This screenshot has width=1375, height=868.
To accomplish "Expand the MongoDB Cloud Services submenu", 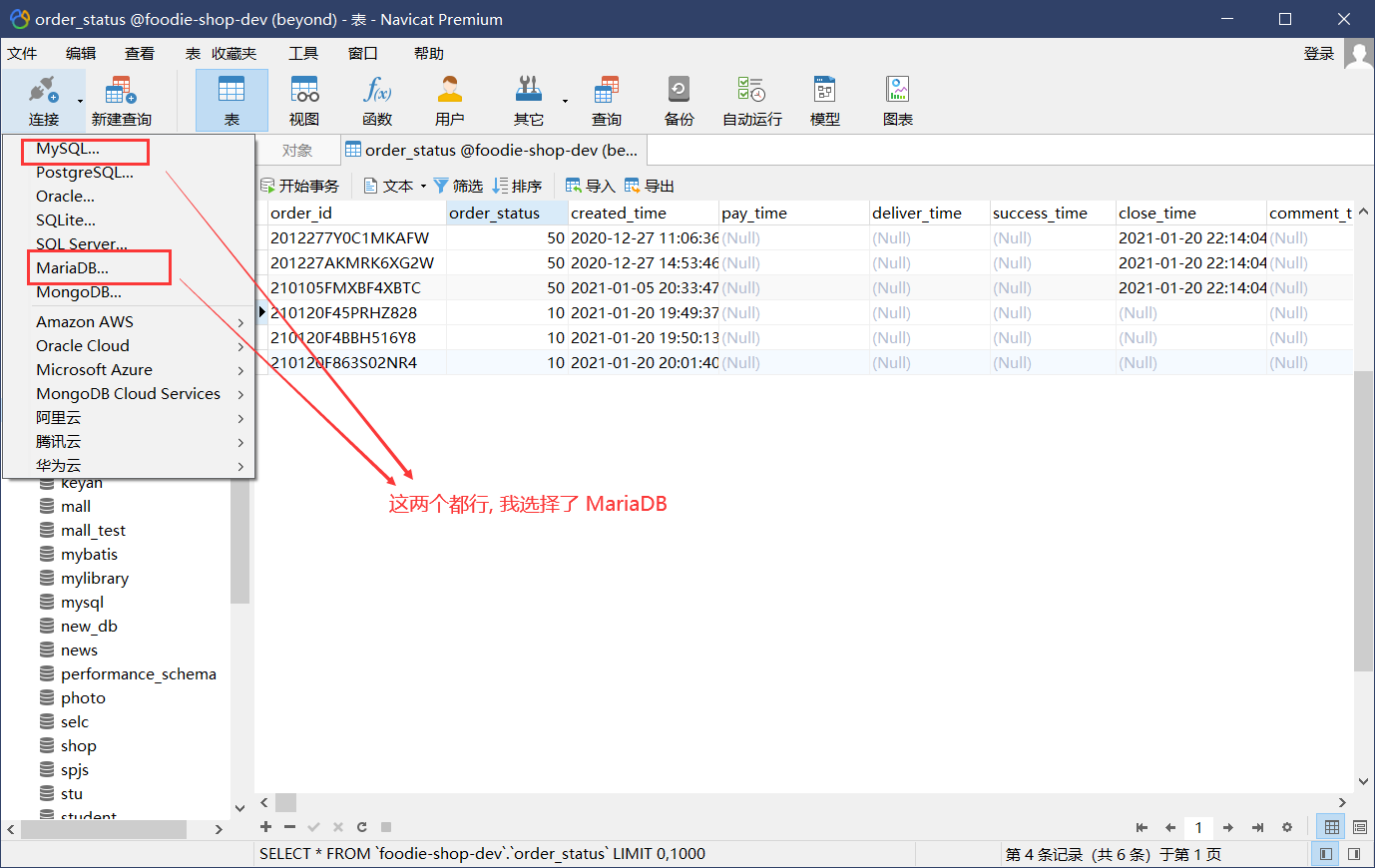I will point(240,394).
